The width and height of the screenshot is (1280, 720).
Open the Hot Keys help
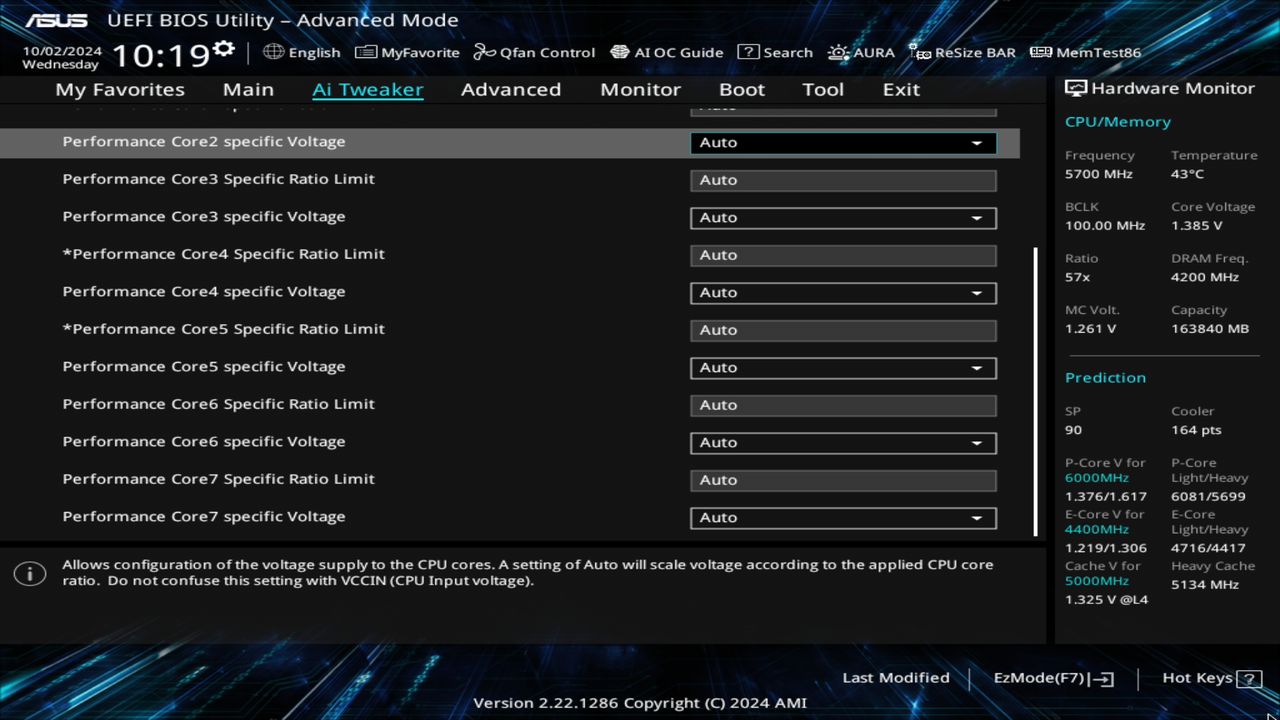coord(1200,678)
